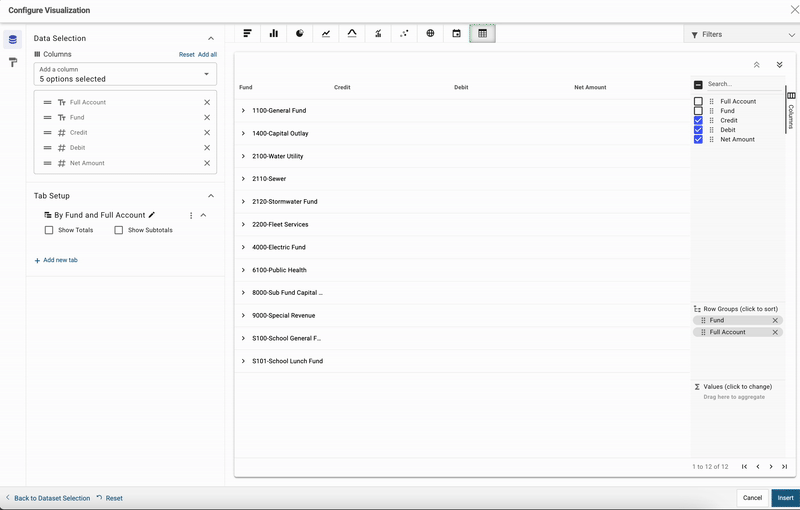
Task: Remove Full Account from Row Groups
Action: coord(775,332)
